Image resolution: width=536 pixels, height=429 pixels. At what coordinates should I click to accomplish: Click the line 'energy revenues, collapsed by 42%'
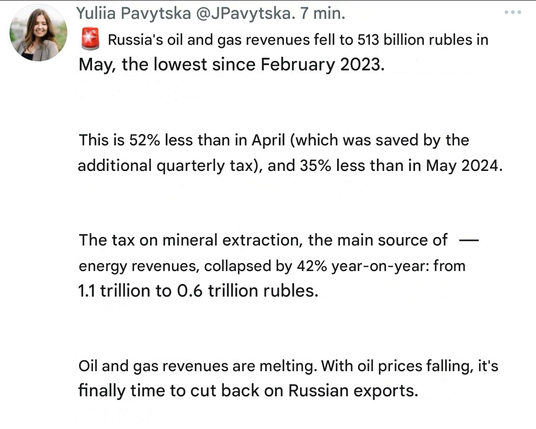click(272, 266)
